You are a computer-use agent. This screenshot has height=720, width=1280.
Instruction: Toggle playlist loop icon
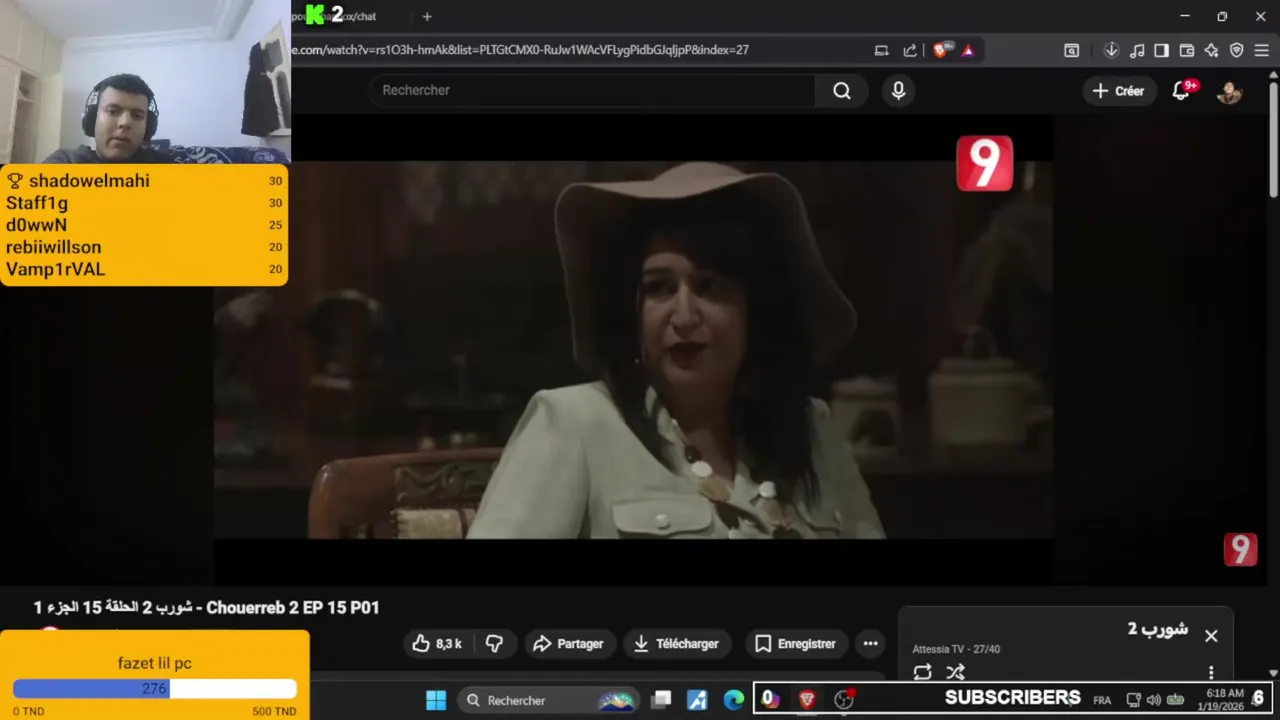pyautogui.click(x=922, y=672)
